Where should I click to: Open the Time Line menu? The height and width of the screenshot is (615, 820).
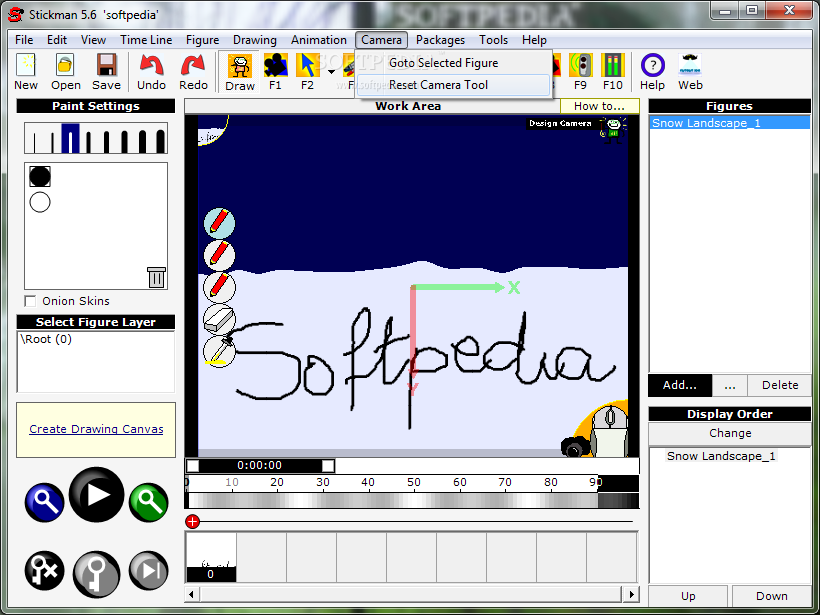[146, 40]
